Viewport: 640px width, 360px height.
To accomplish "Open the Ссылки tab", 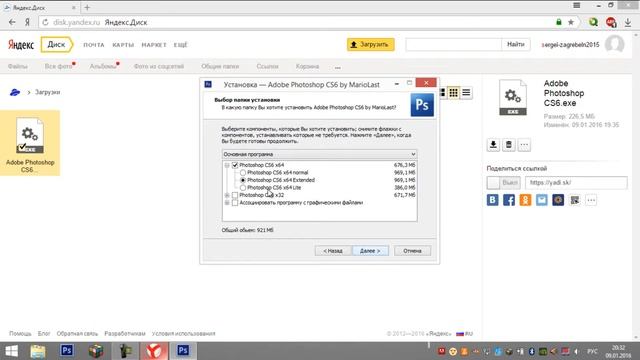I will (267, 67).
